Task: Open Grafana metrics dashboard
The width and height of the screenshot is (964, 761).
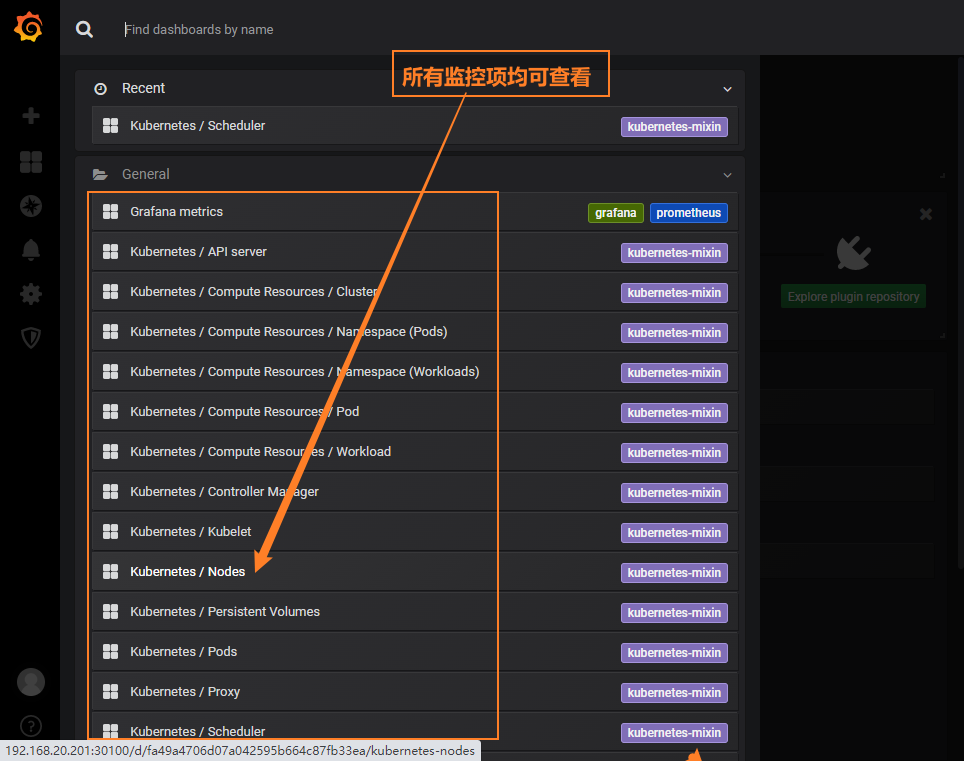Action: 176,212
